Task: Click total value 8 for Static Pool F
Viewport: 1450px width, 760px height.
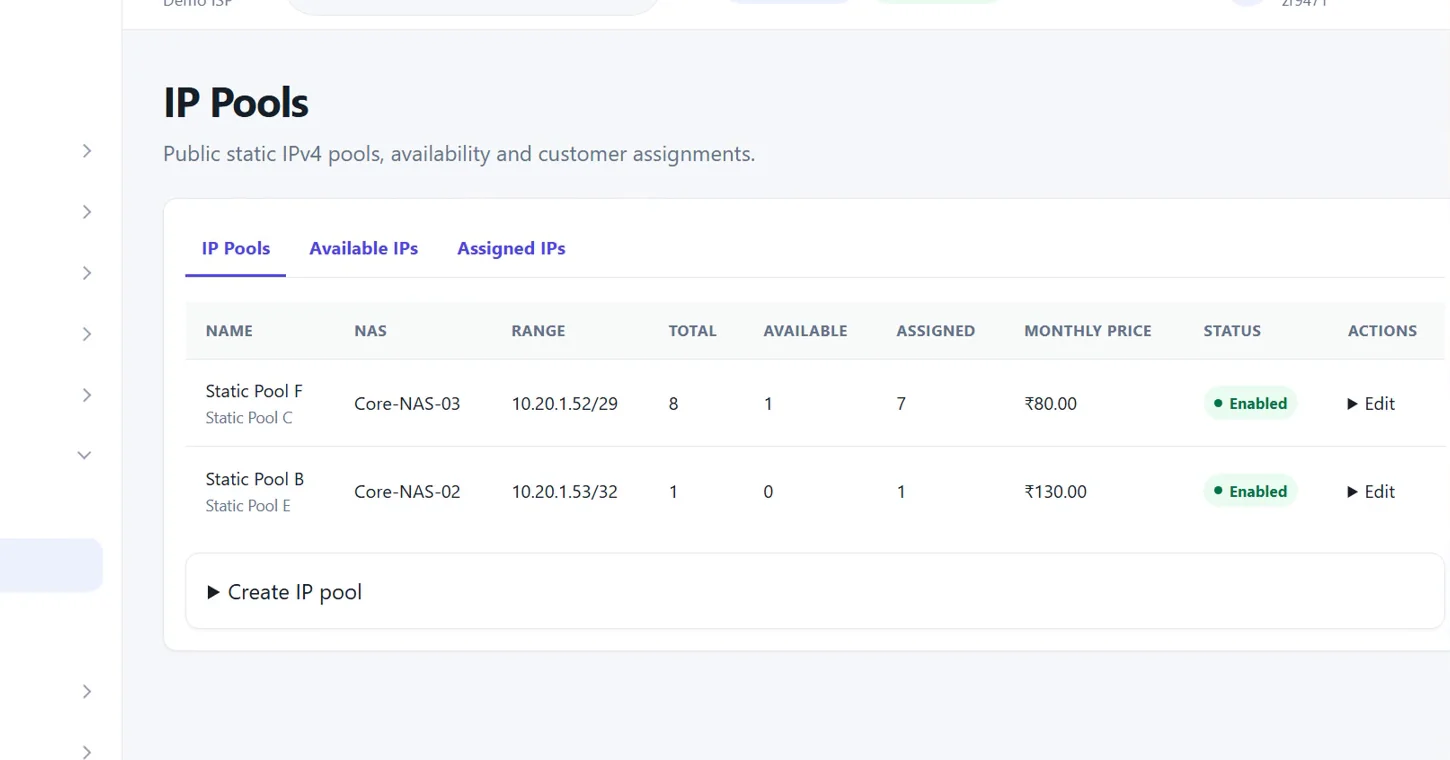Action: click(x=674, y=404)
